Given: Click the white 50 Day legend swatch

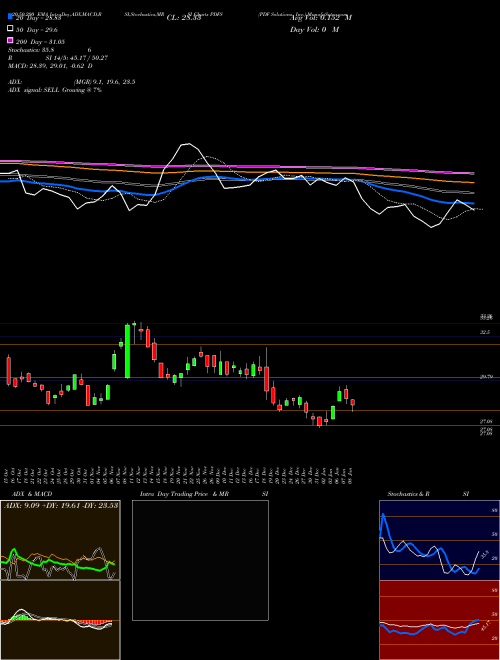Looking at the screenshot, I should coord(10,29).
